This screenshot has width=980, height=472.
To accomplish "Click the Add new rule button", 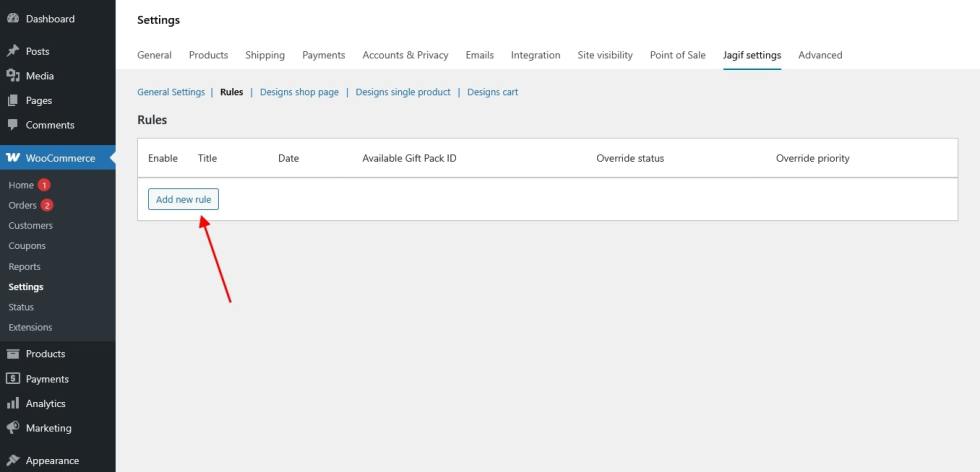I will 183,200.
